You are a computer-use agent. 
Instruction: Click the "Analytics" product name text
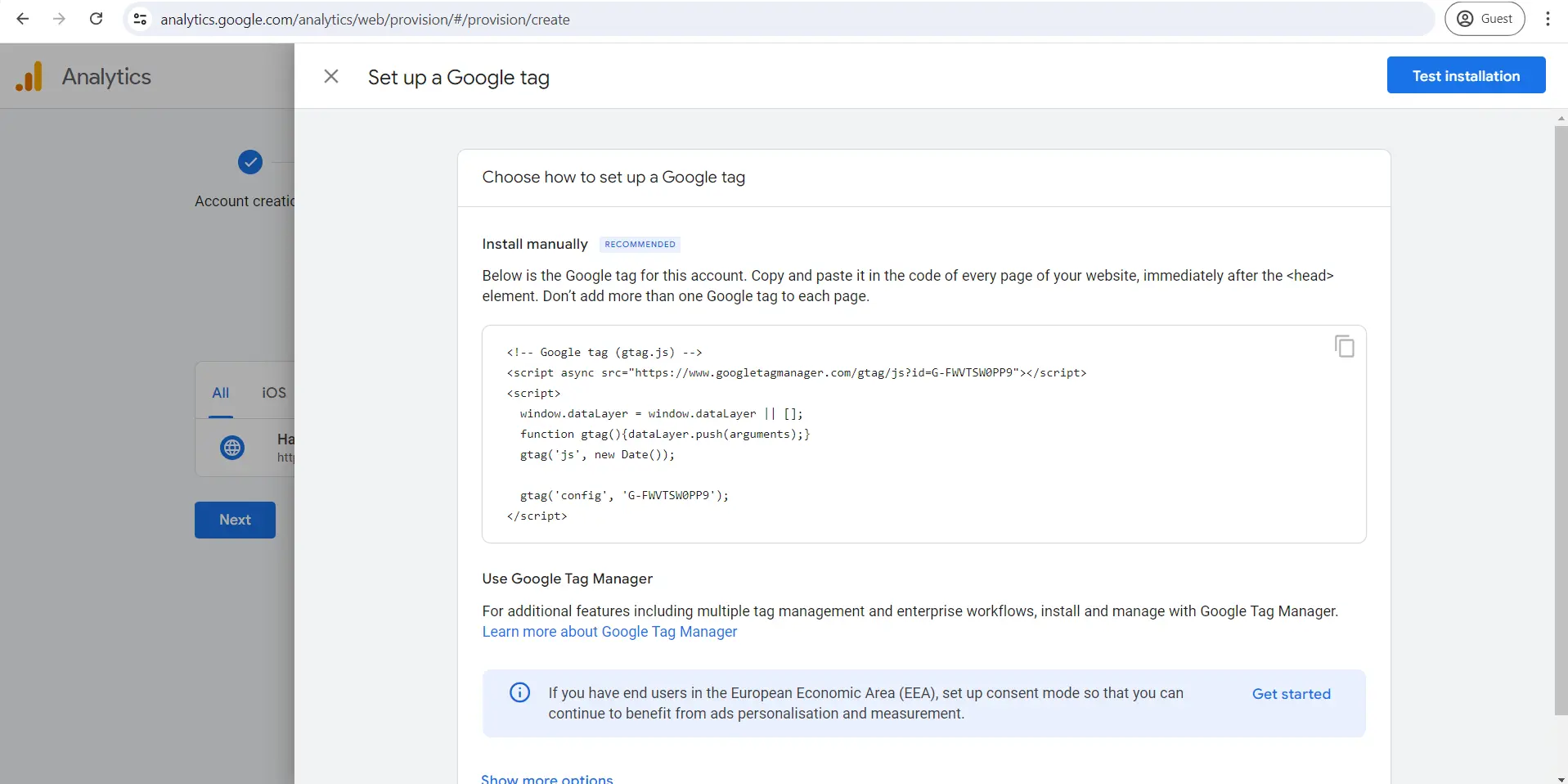click(x=106, y=76)
